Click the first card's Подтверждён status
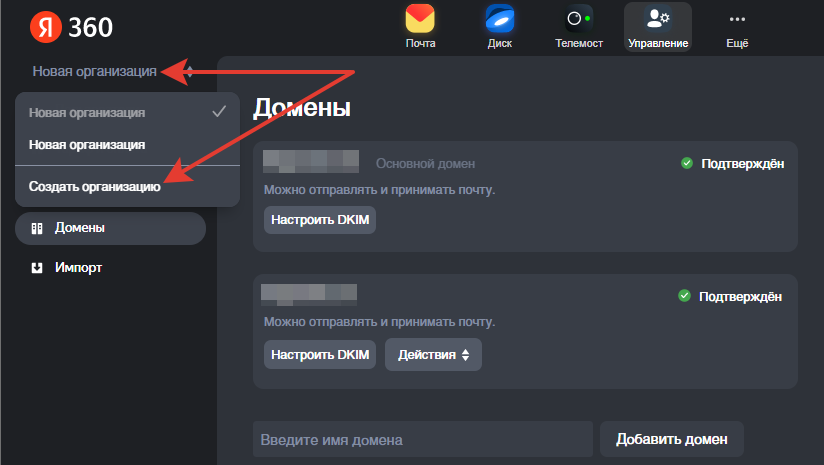This screenshot has width=824, height=465. pyautogui.click(x=743, y=164)
